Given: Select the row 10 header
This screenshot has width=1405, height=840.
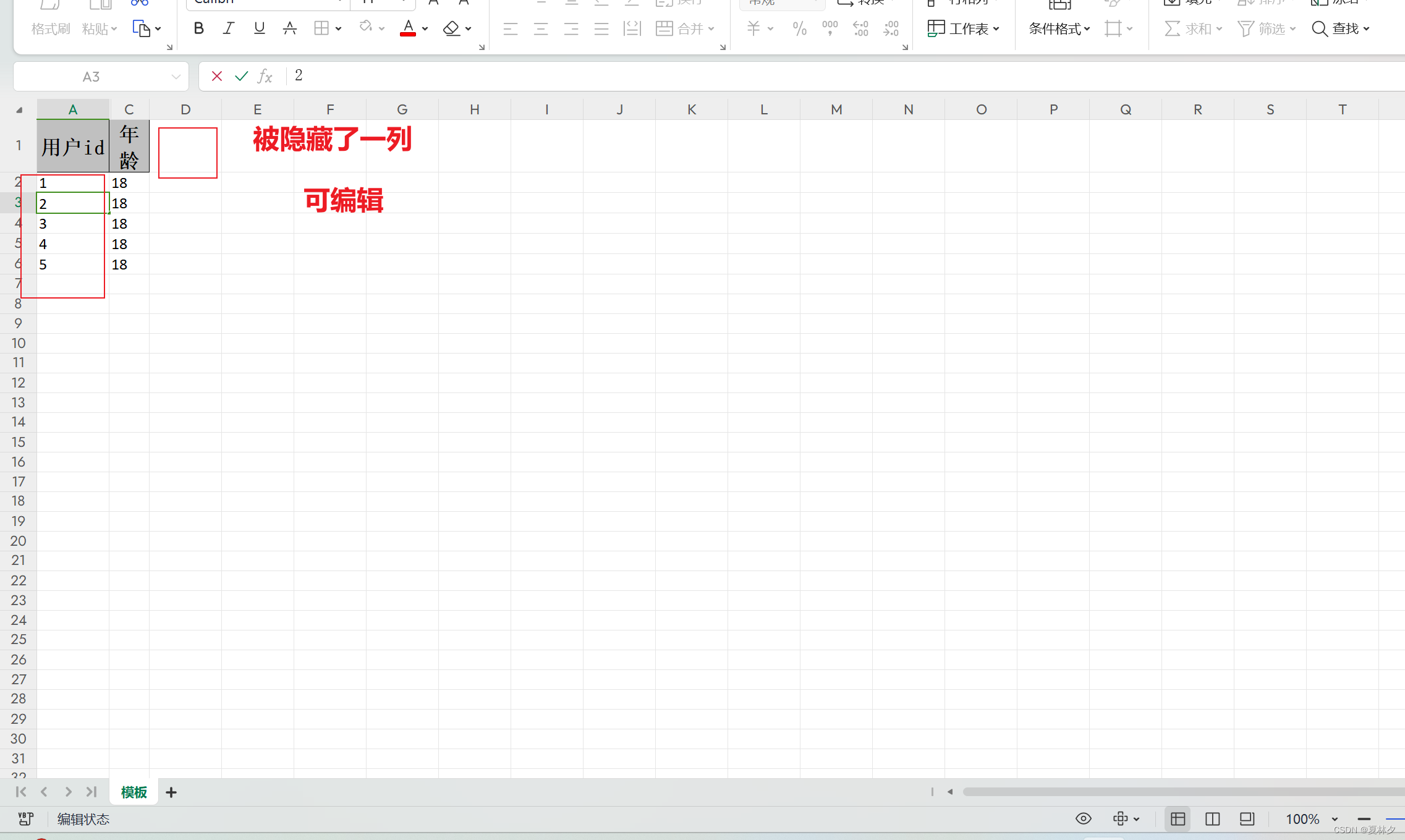Looking at the screenshot, I should [x=19, y=343].
